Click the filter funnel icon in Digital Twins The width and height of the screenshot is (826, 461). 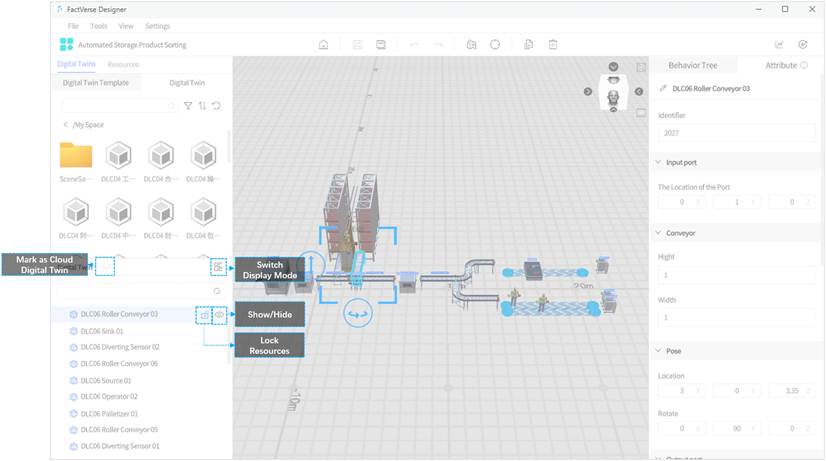click(188, 105)
